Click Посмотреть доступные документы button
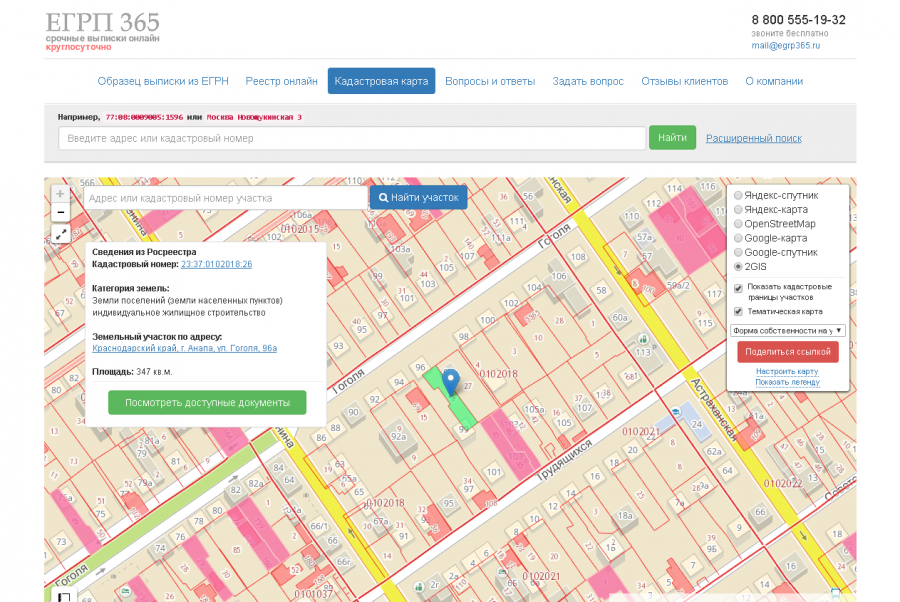The width and height of the screenshot is (900, 602). coord(207,402)
